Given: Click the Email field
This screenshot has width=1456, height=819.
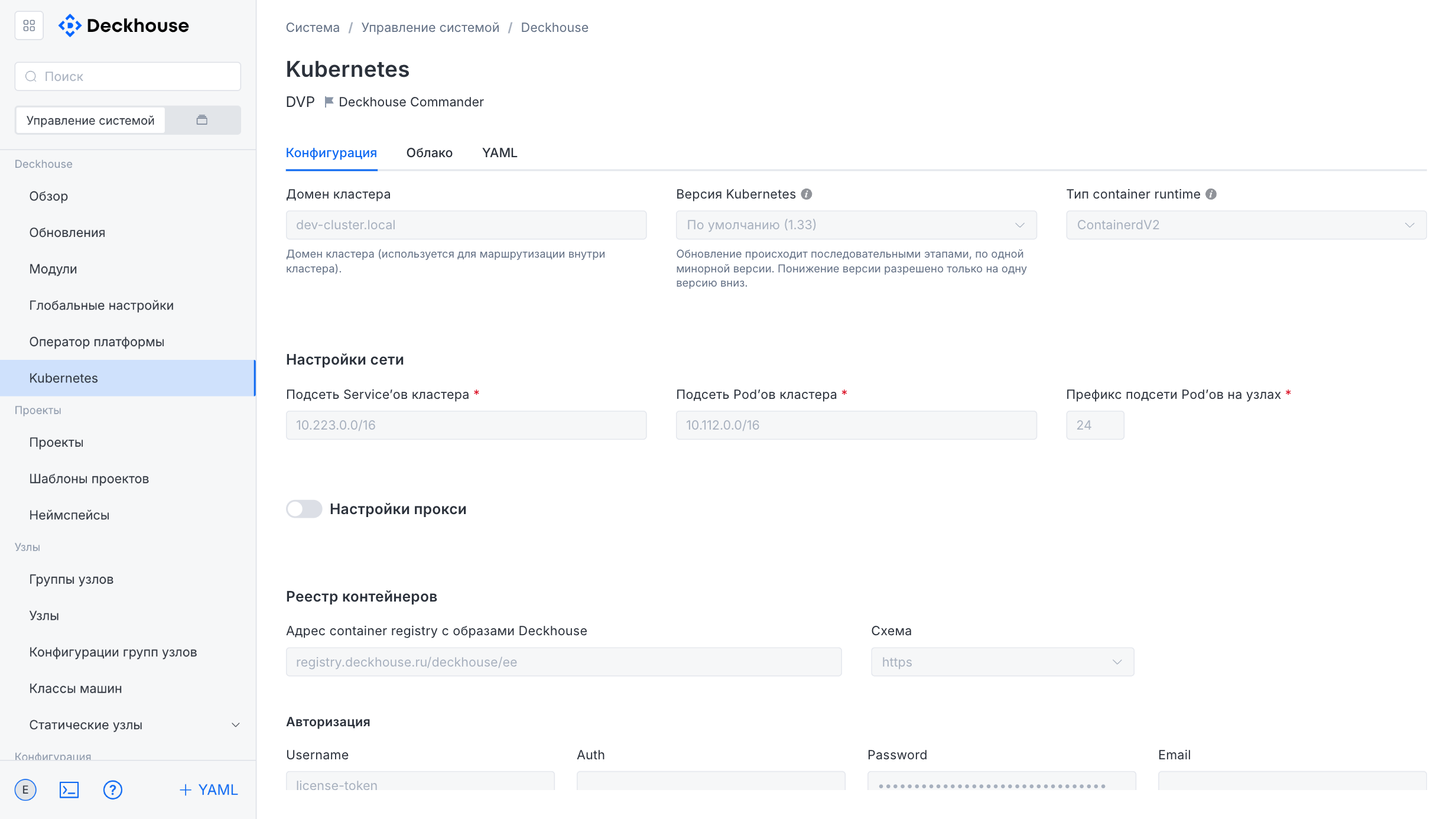Looking at the screenshot, I should (1292, 781).
